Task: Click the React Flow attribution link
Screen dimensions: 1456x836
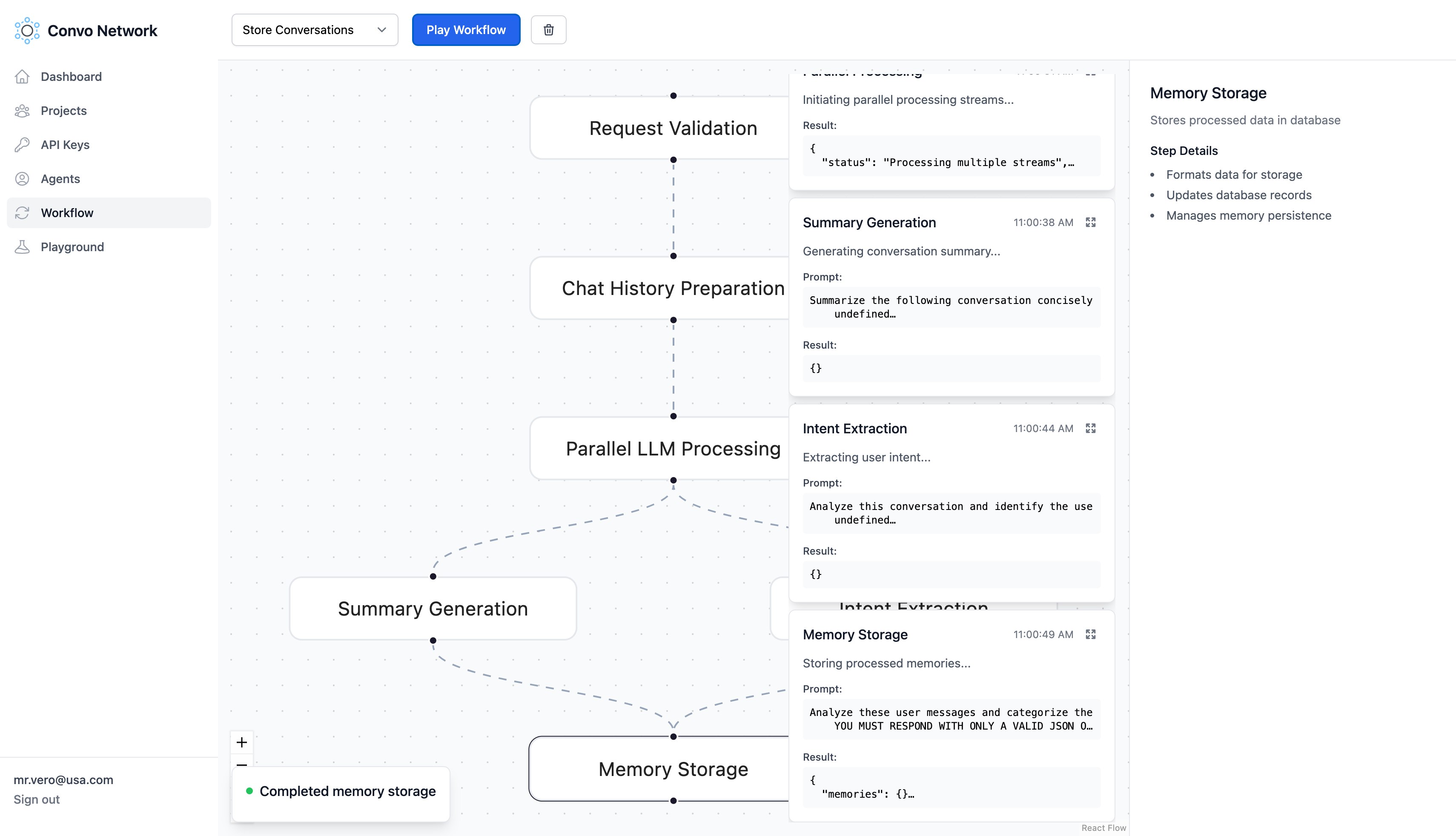Action: [1103, 828]
